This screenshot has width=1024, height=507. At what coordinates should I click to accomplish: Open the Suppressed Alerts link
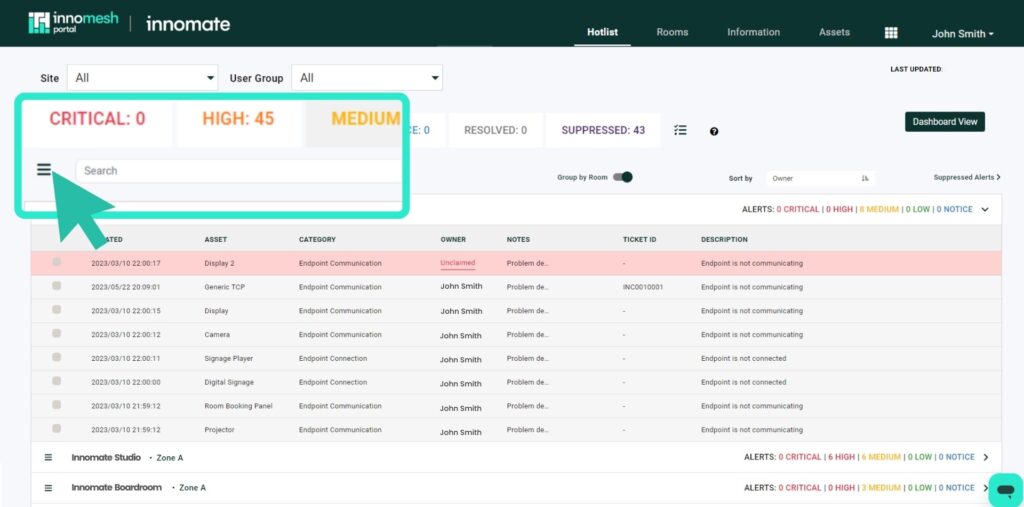click(x=967, y=177)
